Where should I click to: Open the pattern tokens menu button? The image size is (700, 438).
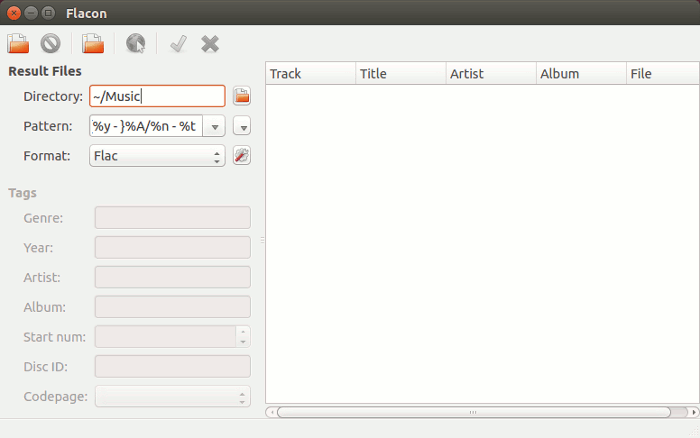pos(242,126)
